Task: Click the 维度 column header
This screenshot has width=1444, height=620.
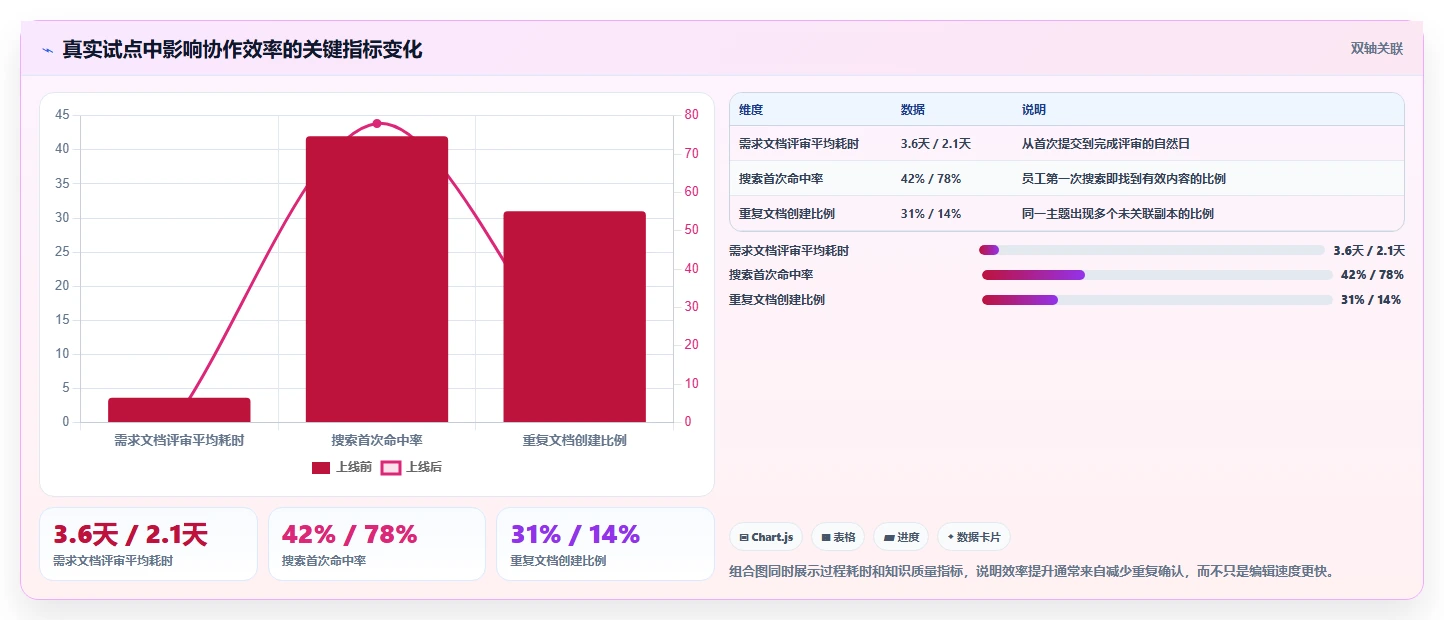Action: 751,110
